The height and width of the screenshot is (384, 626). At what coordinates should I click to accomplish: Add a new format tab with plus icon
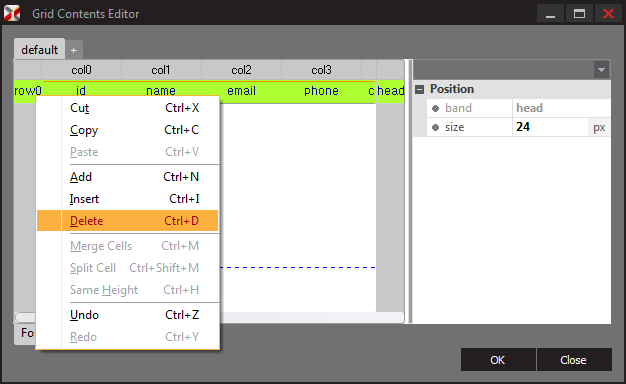tap(73, 50)
